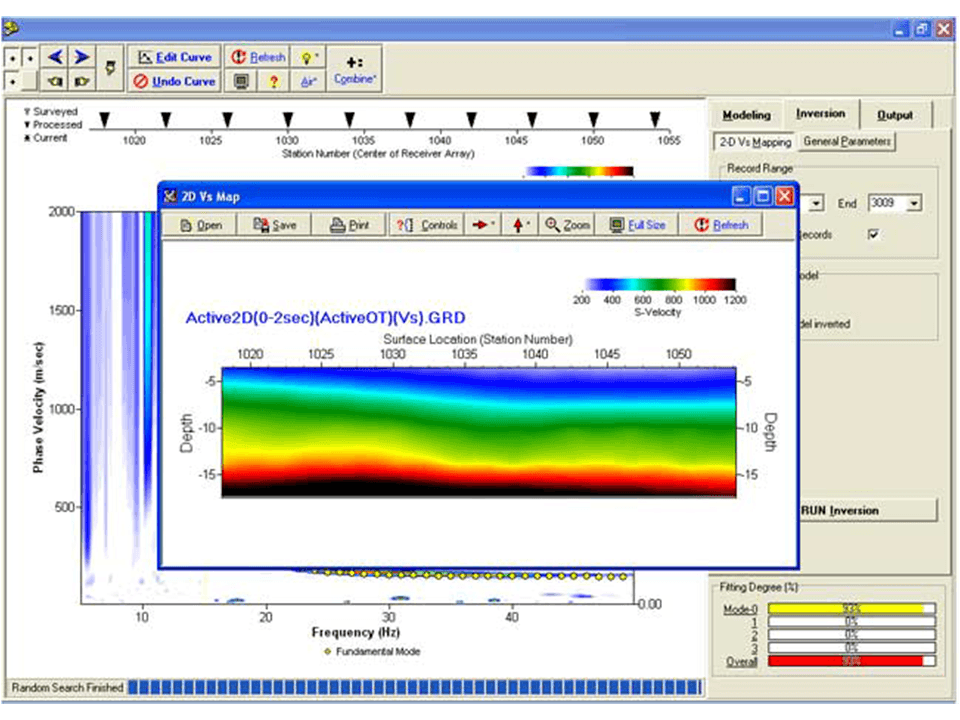Click the red question mark help icon
The image size is (960, 720).
tap(274, 81)
